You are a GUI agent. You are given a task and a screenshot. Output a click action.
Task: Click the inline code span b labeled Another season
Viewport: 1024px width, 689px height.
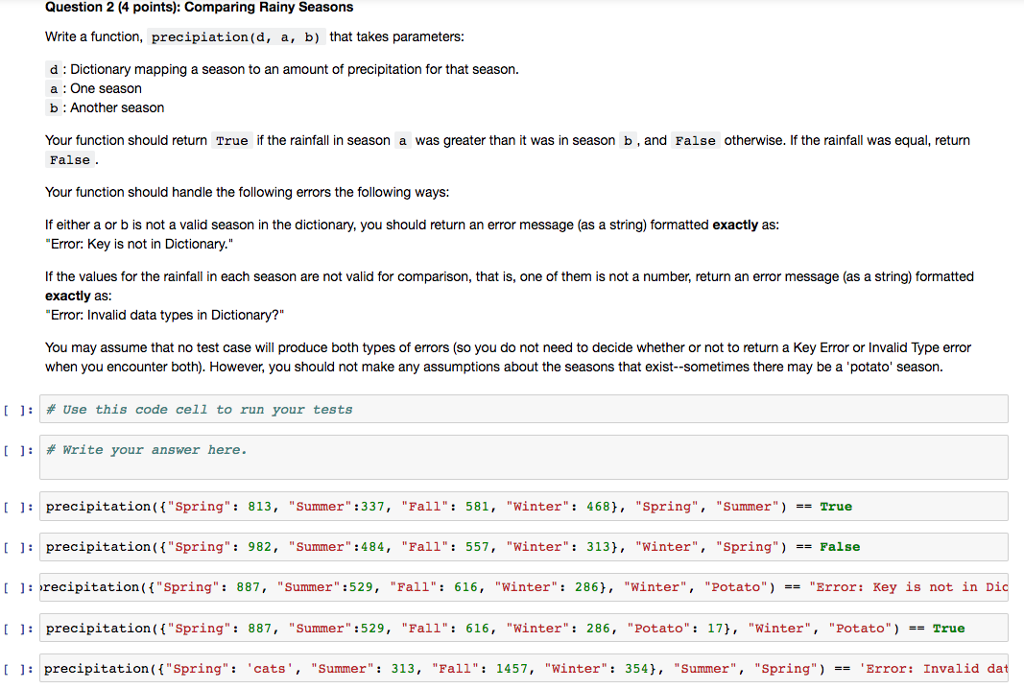click(52, 108)
